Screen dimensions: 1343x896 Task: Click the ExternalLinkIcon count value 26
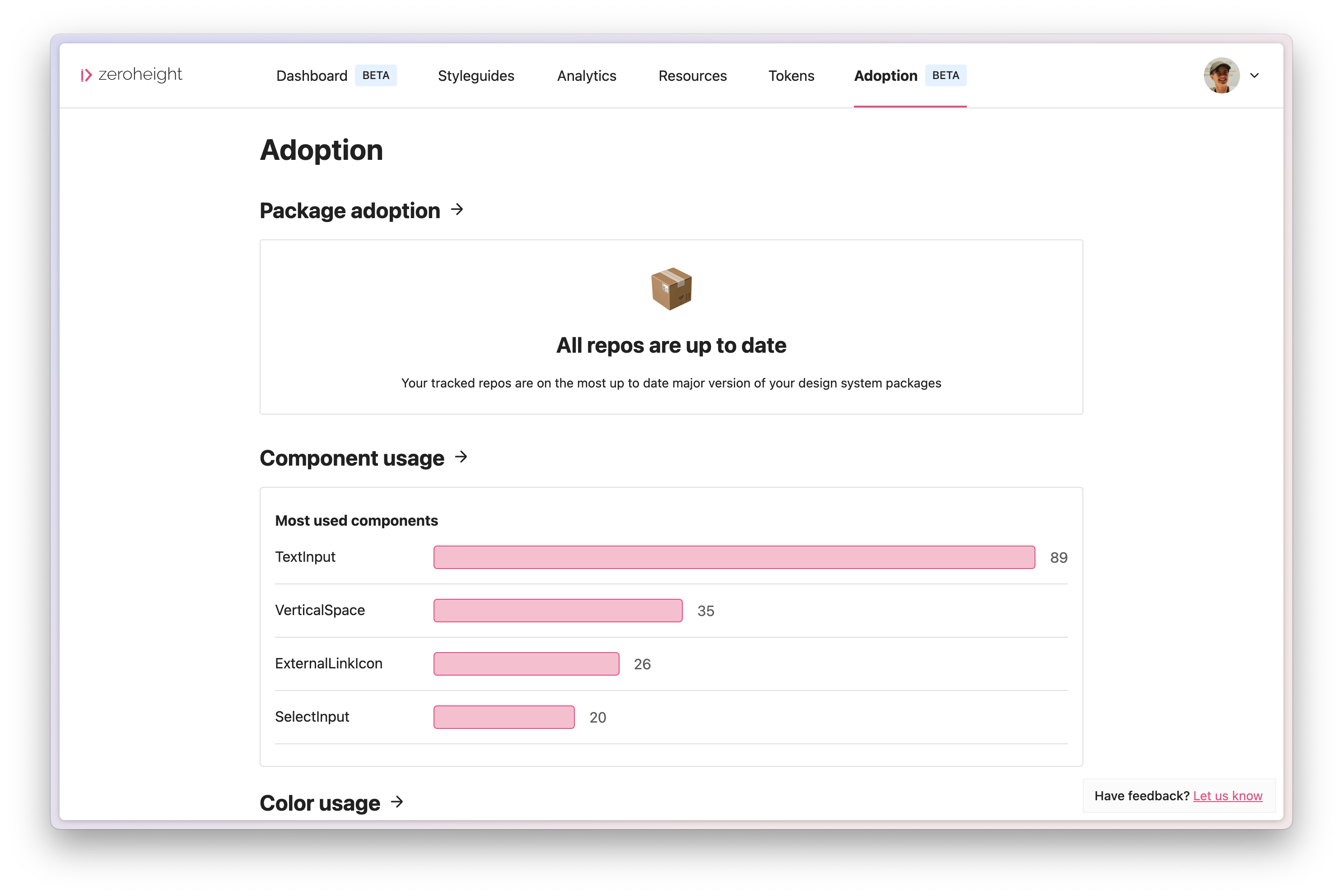[642, 665]
